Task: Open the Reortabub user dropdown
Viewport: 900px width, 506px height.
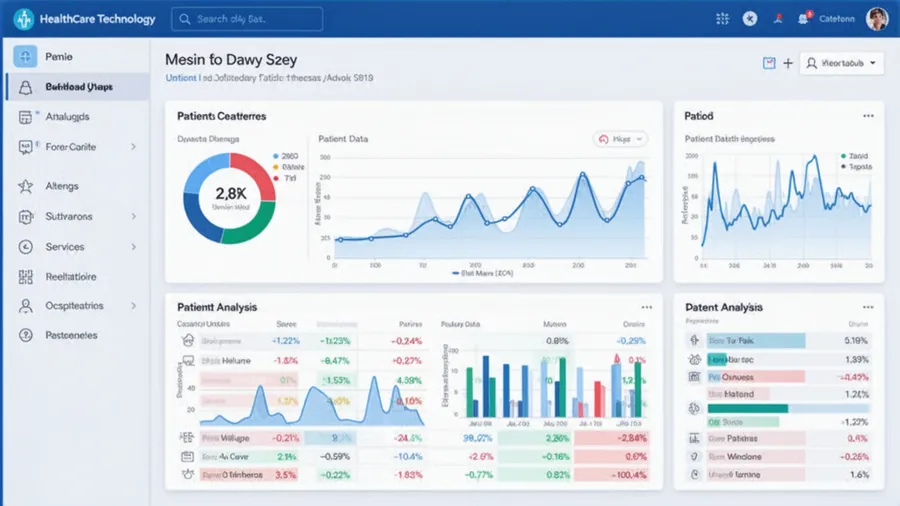Action: point(841,63)
